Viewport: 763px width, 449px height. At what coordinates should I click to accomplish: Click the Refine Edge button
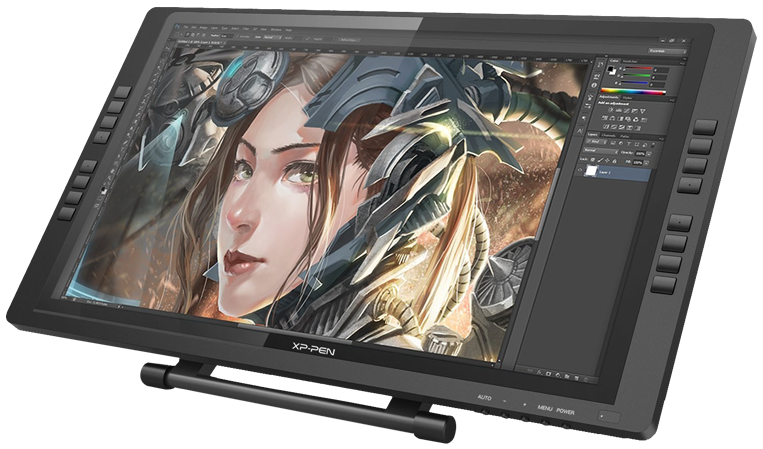click(x=349, y=40)
